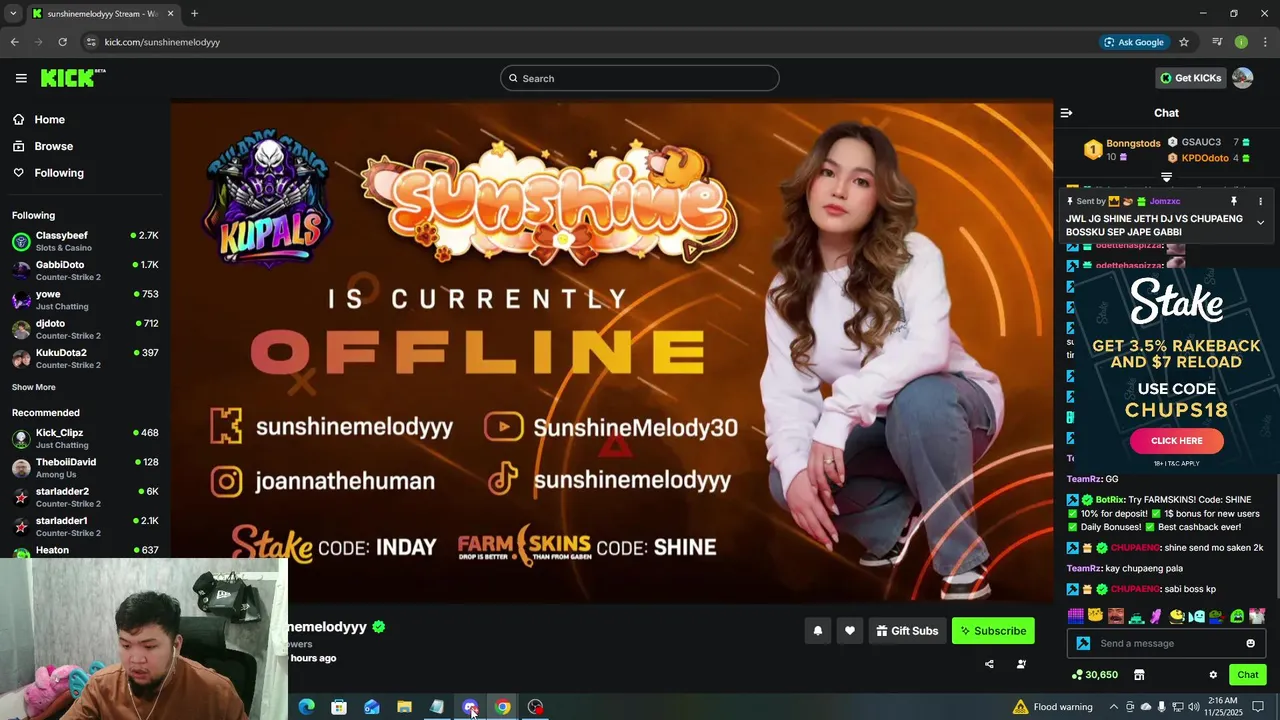The width and height of the screenshot is (1280, 720).
Task: Open starladder1 recommended channel
Action: (x=85, y=526)
